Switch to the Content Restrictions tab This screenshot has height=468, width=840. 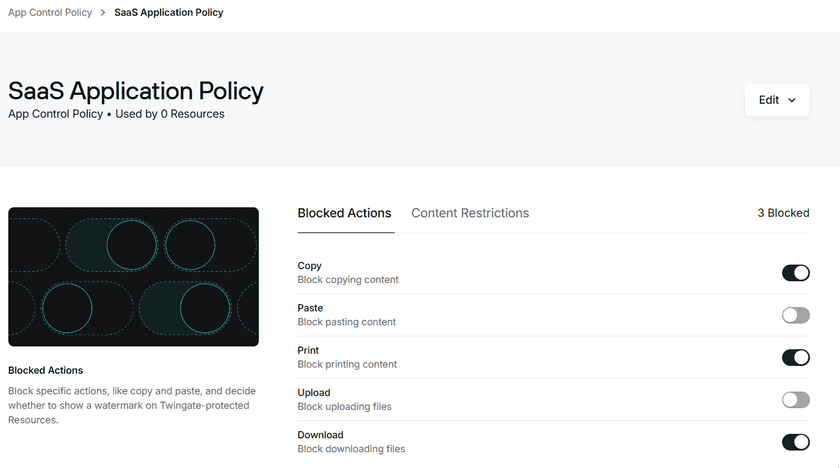470,213
